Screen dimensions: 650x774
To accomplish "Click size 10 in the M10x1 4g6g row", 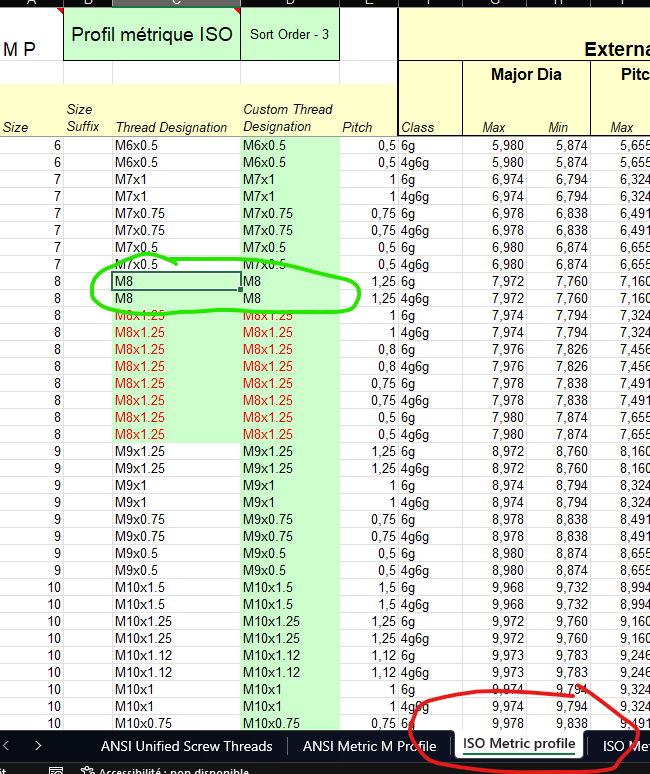I will pos(32,706).
